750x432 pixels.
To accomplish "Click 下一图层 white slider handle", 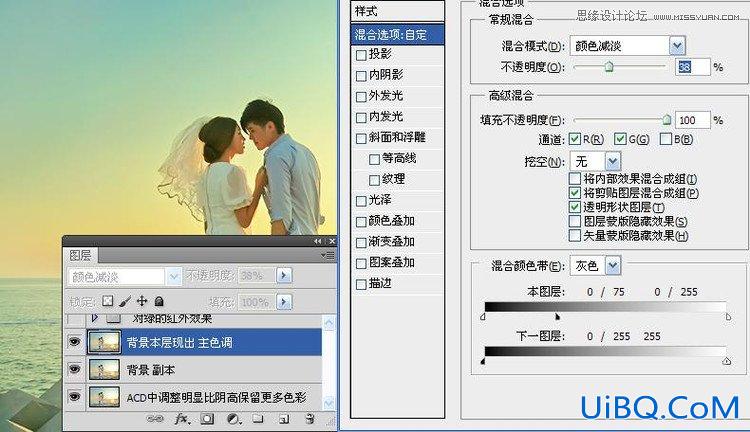I will click(x=727, y=361).
